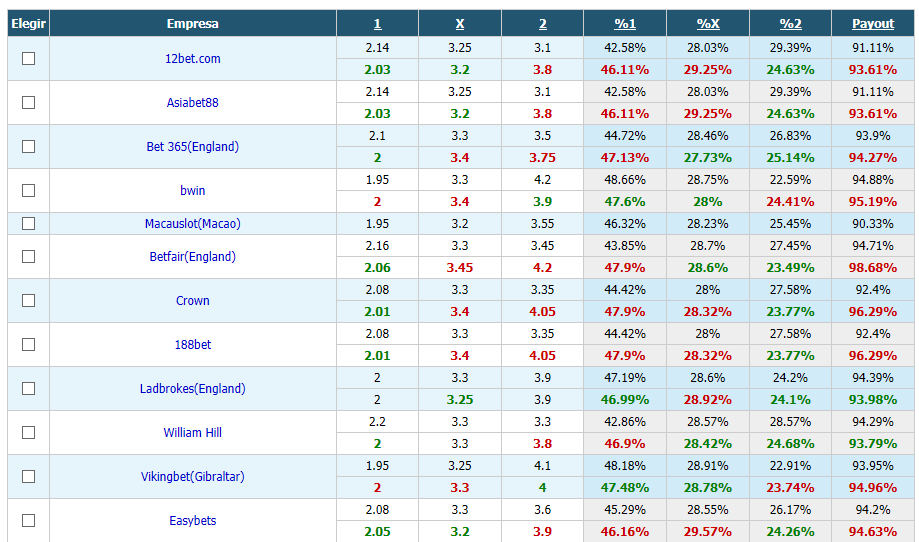
Task: Click the Elegir column header
Action: coord(29,24)
